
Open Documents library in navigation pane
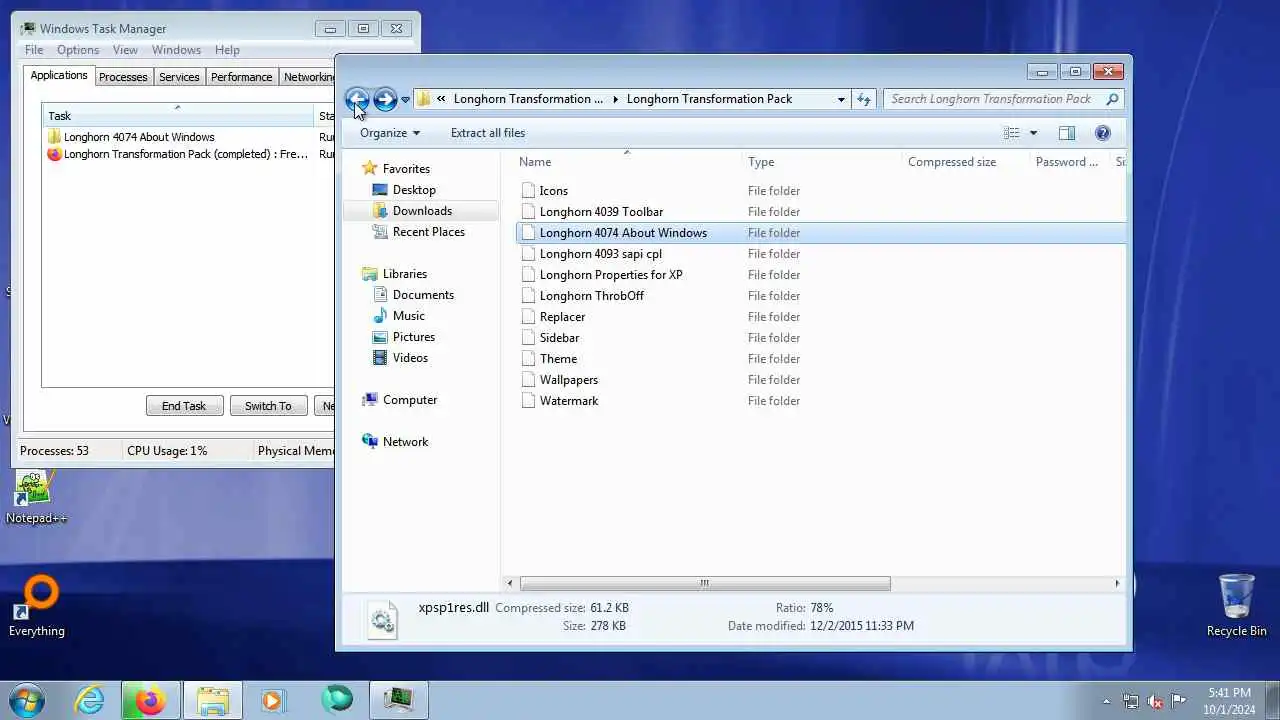[413, 295]
